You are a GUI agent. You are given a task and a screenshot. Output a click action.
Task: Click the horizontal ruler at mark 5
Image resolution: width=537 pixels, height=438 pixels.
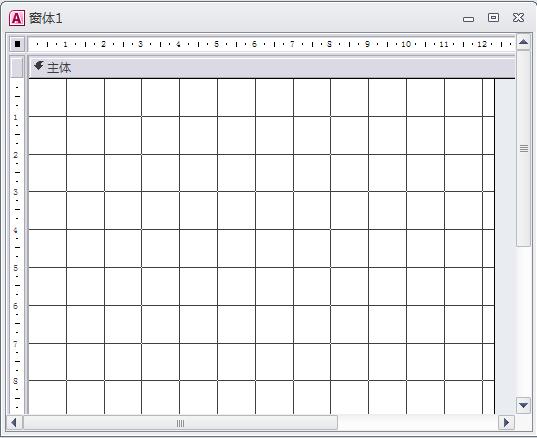coord(216,44)
